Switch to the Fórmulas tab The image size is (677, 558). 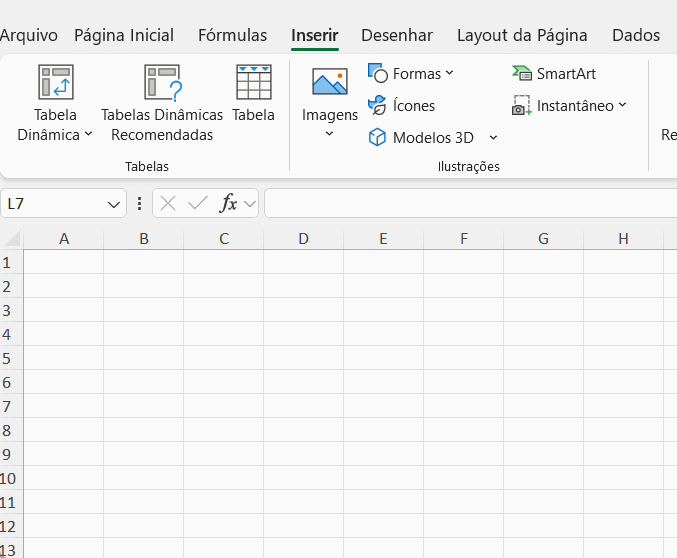(x=232, y=35)
